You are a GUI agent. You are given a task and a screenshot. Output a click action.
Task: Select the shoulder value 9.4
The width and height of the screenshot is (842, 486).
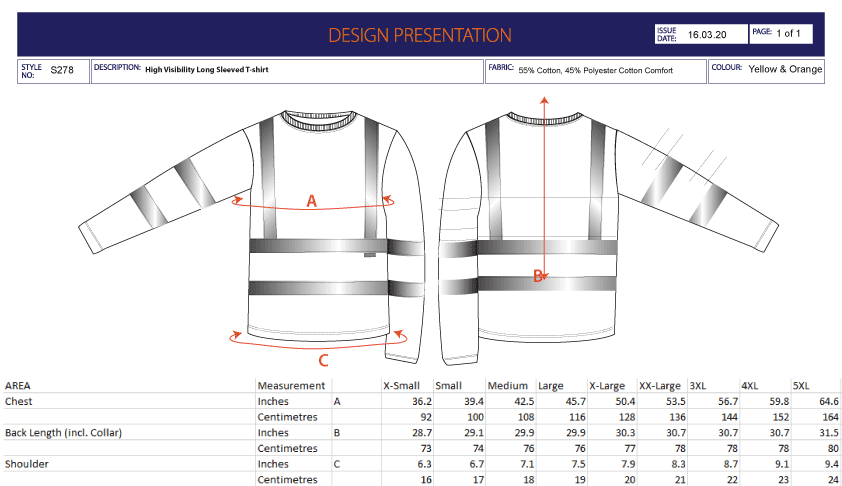(x=831, y=463)
